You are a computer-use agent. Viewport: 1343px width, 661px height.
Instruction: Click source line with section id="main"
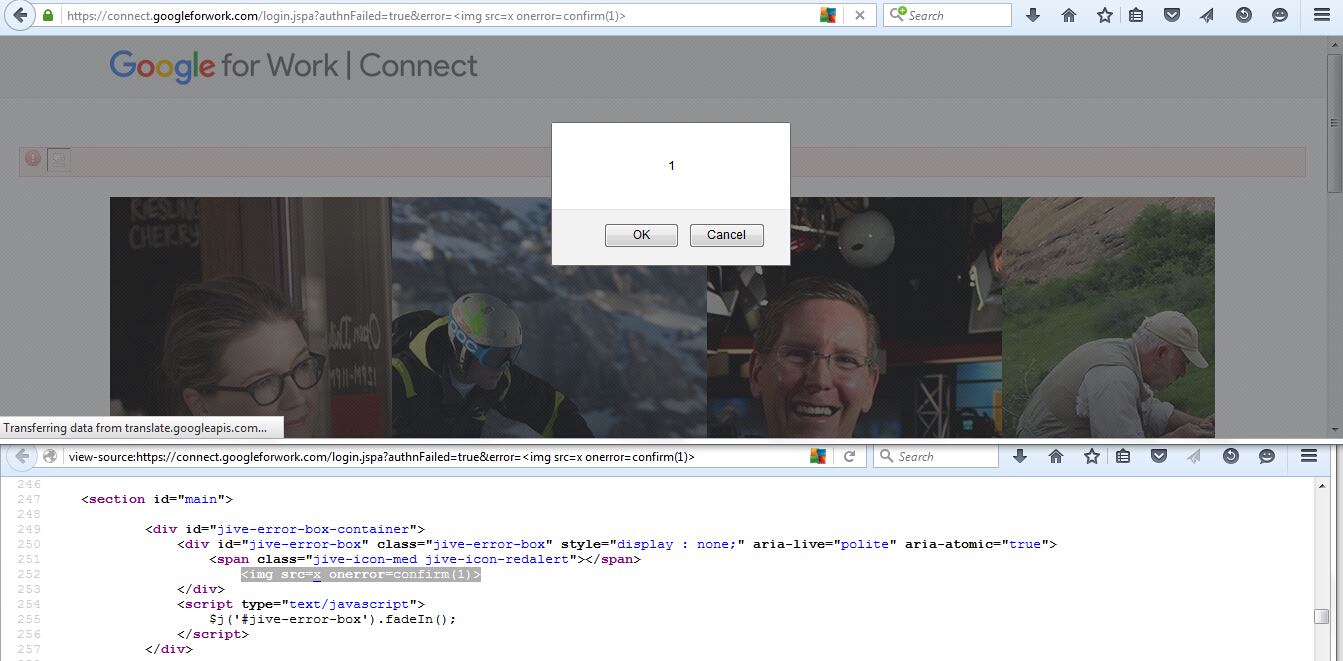click(x=157, y=499)
